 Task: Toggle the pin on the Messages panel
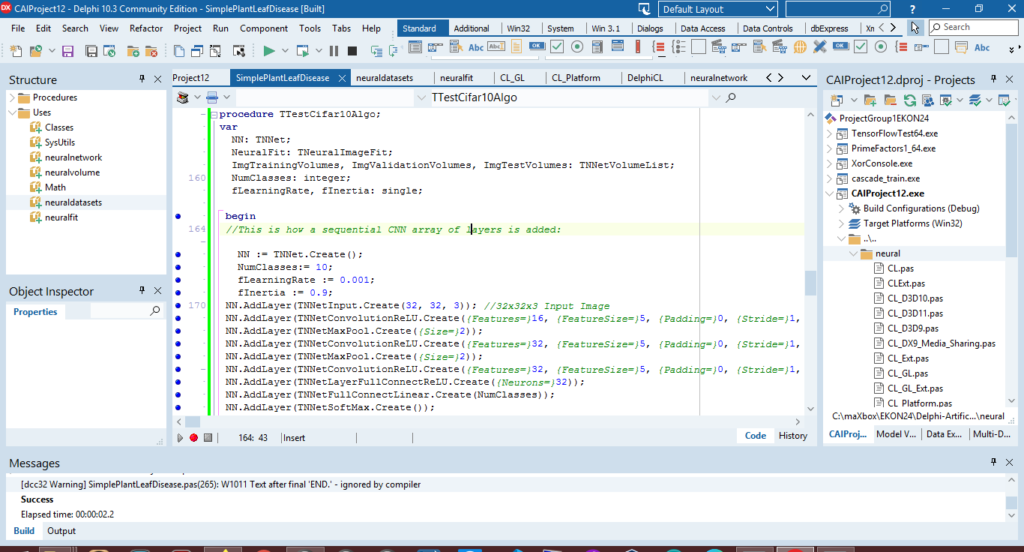pyautogui.click(x=993, y=462)
